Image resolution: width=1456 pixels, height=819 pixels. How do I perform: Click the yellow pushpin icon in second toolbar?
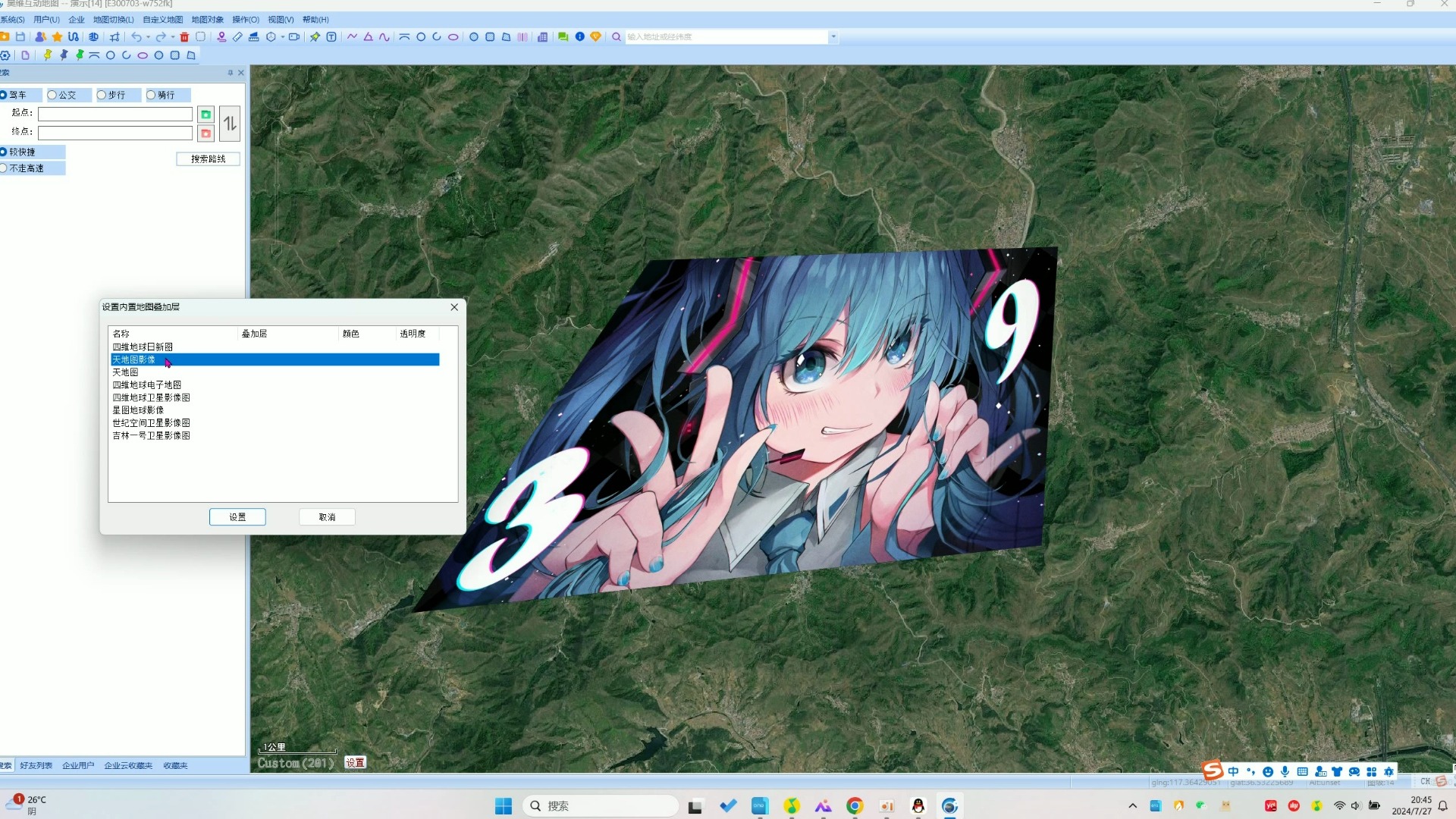pyautogui.click(x=48, y=55)
